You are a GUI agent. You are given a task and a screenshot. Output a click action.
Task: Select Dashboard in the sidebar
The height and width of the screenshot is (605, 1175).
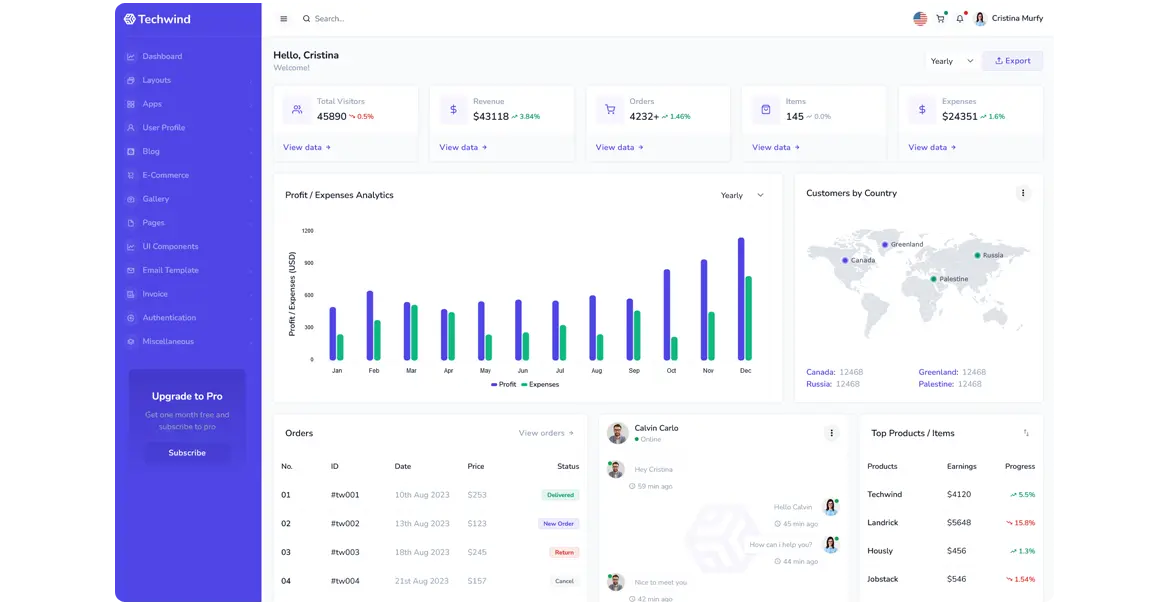[162, 56]
